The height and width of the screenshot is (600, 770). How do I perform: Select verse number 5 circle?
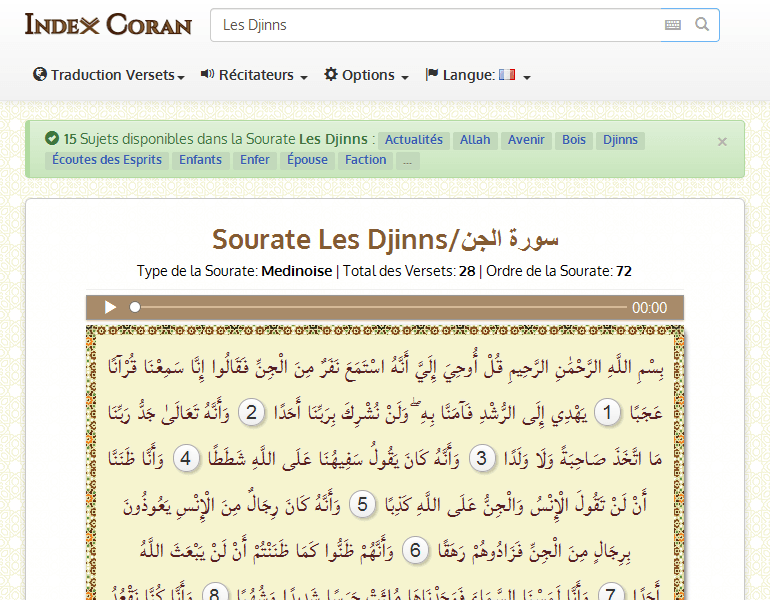(364, 505)
